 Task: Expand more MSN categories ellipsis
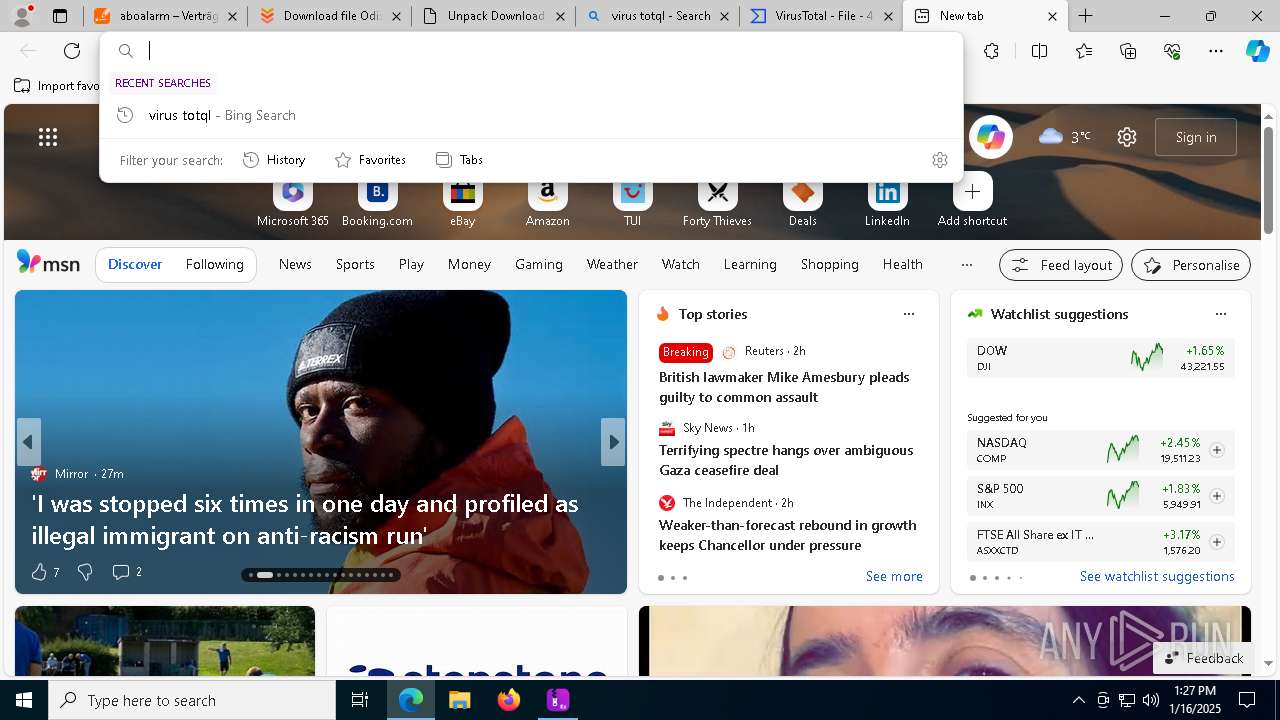pos(966,265)
